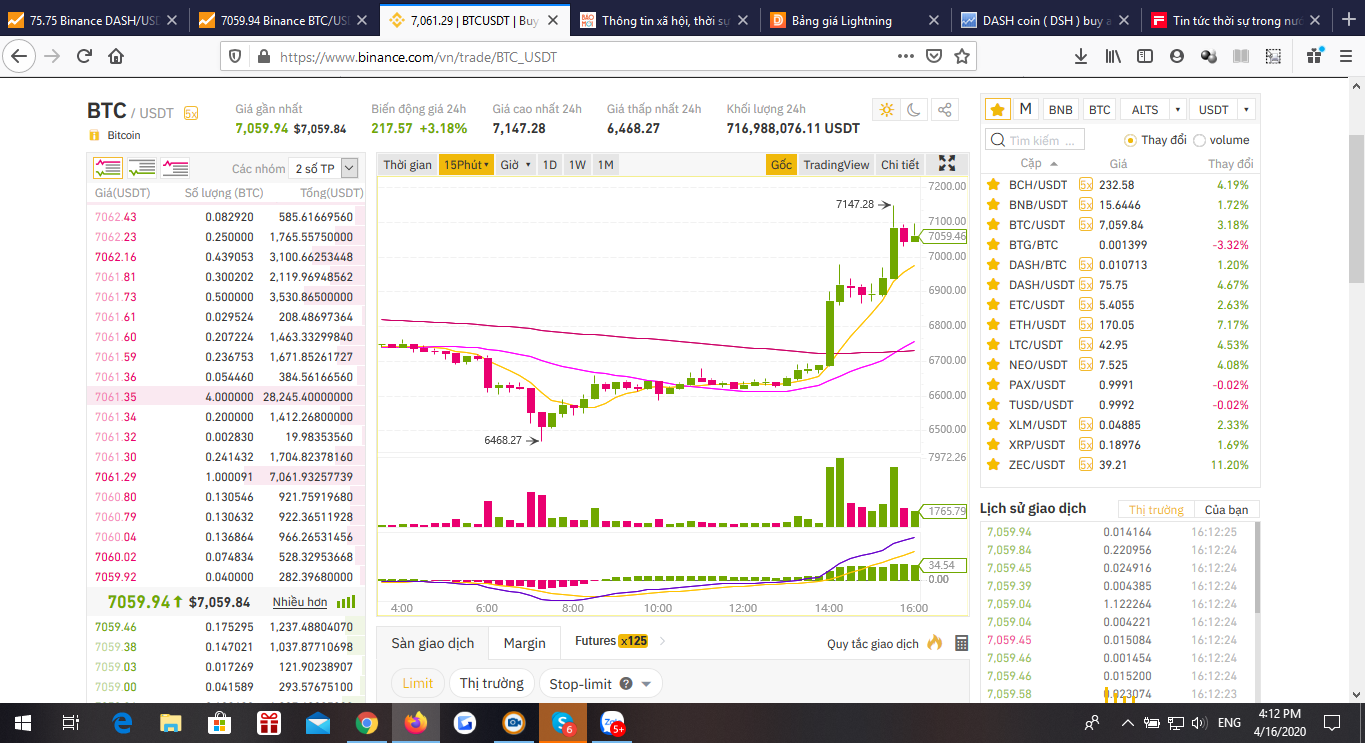Sort market list by volume radio

1200,140
